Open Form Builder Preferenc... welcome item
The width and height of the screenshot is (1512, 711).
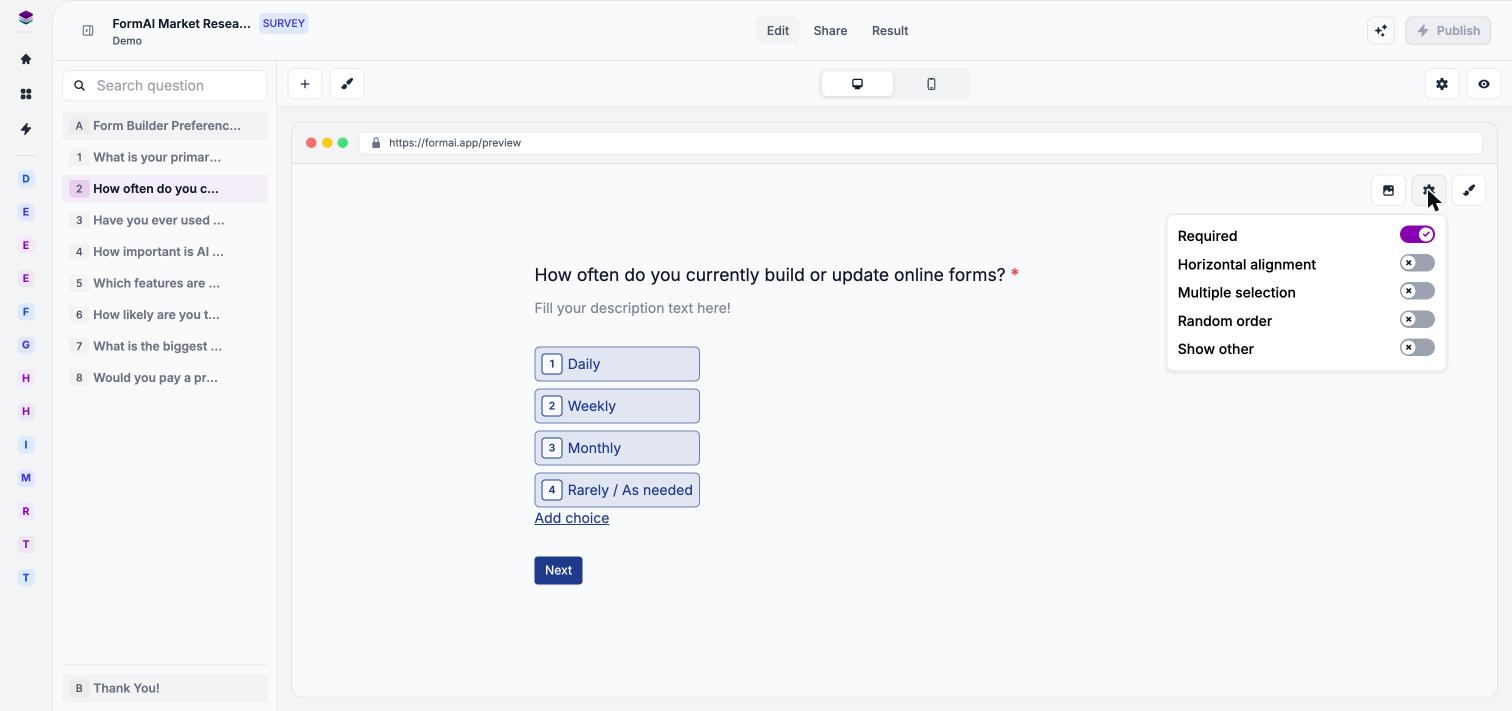click(x=165, y=126)
